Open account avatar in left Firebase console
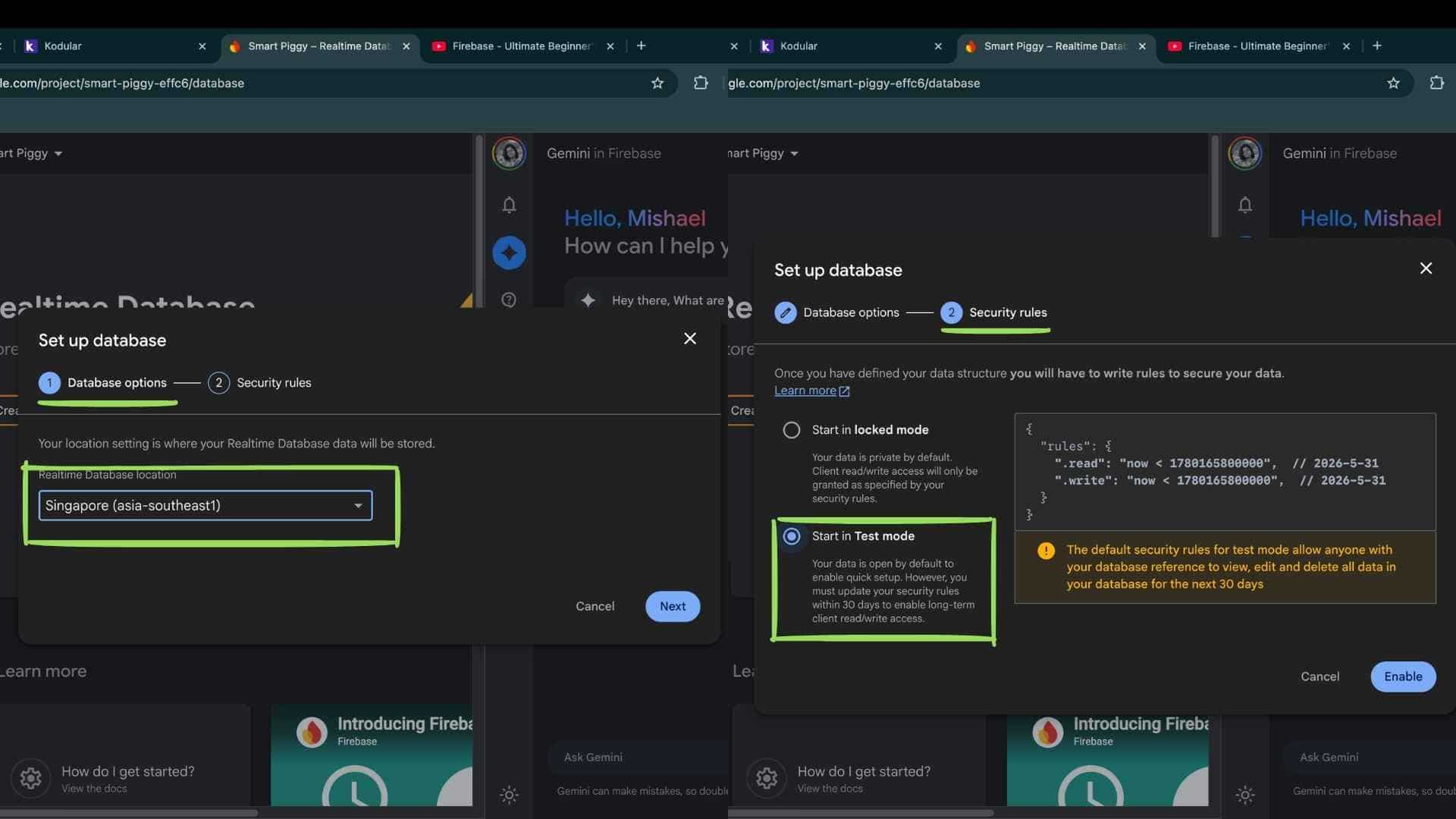The width and height of the screenshot is (1456, 819). (x=509, y=153)
